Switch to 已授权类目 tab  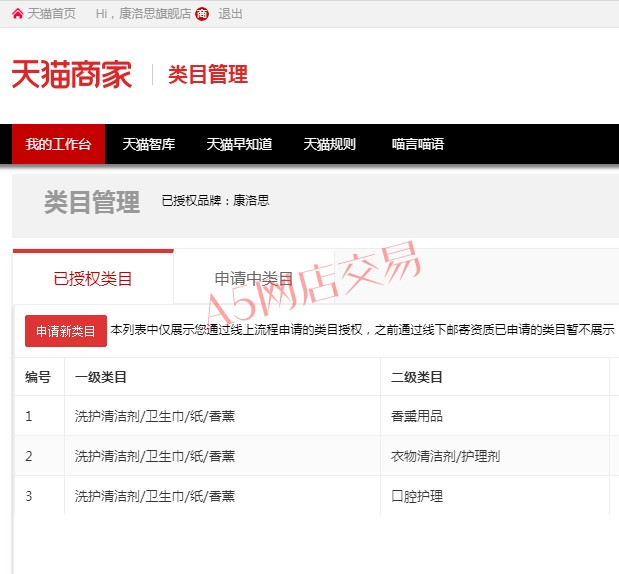pyautogui.click(x=93, y=278)
